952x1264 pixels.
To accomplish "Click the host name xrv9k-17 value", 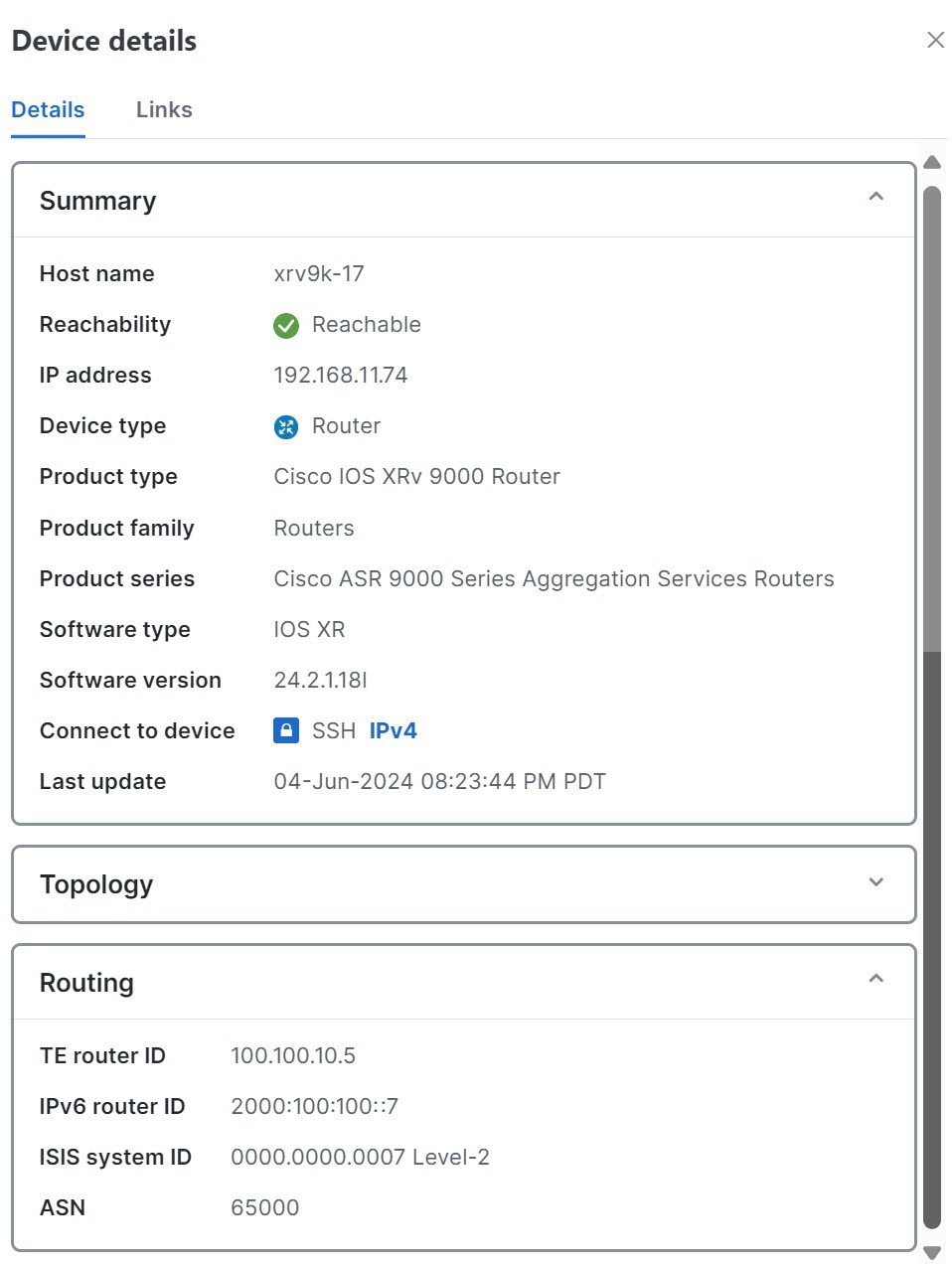I will 318,273.
